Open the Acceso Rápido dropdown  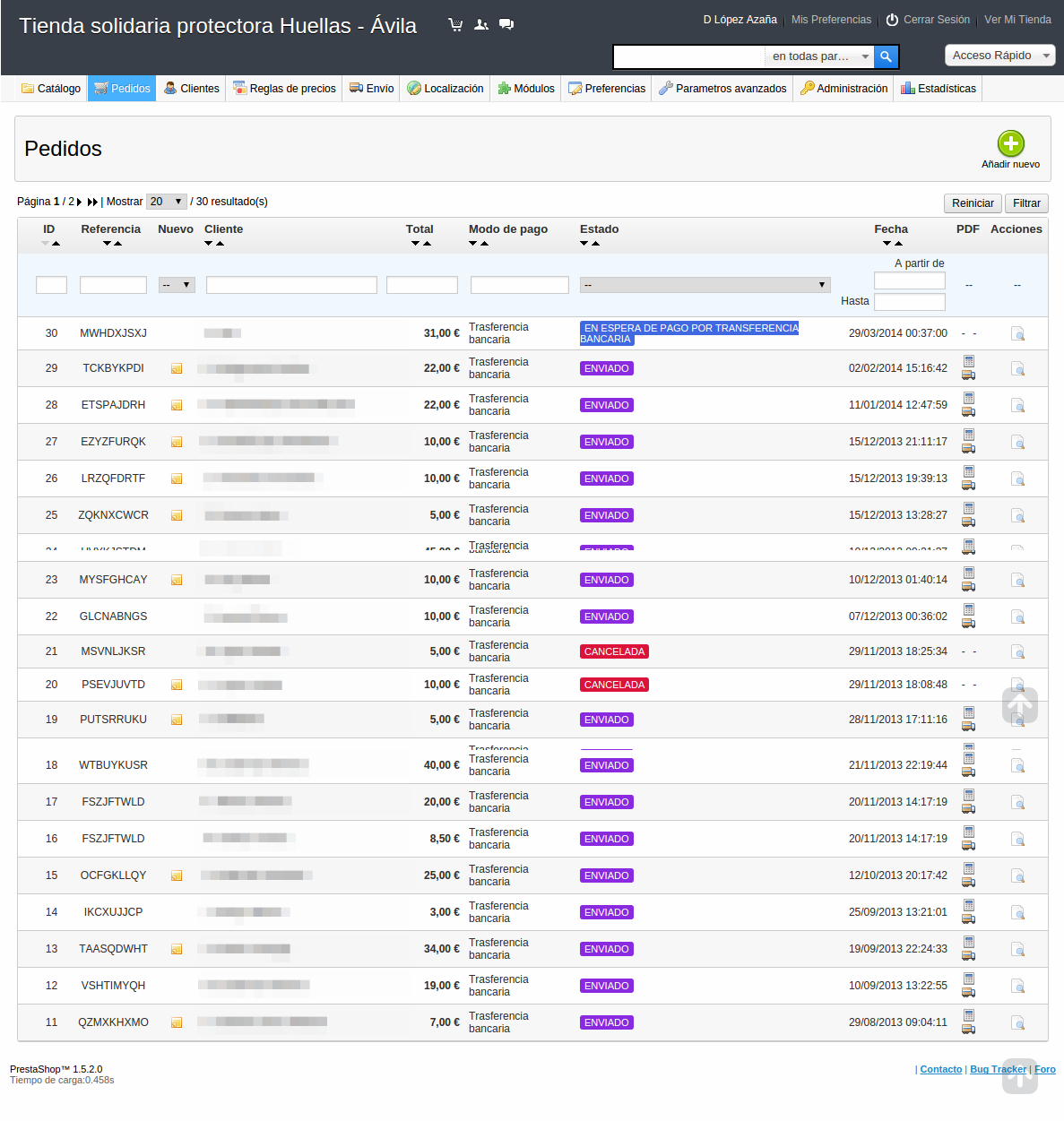tap(999, 56)
